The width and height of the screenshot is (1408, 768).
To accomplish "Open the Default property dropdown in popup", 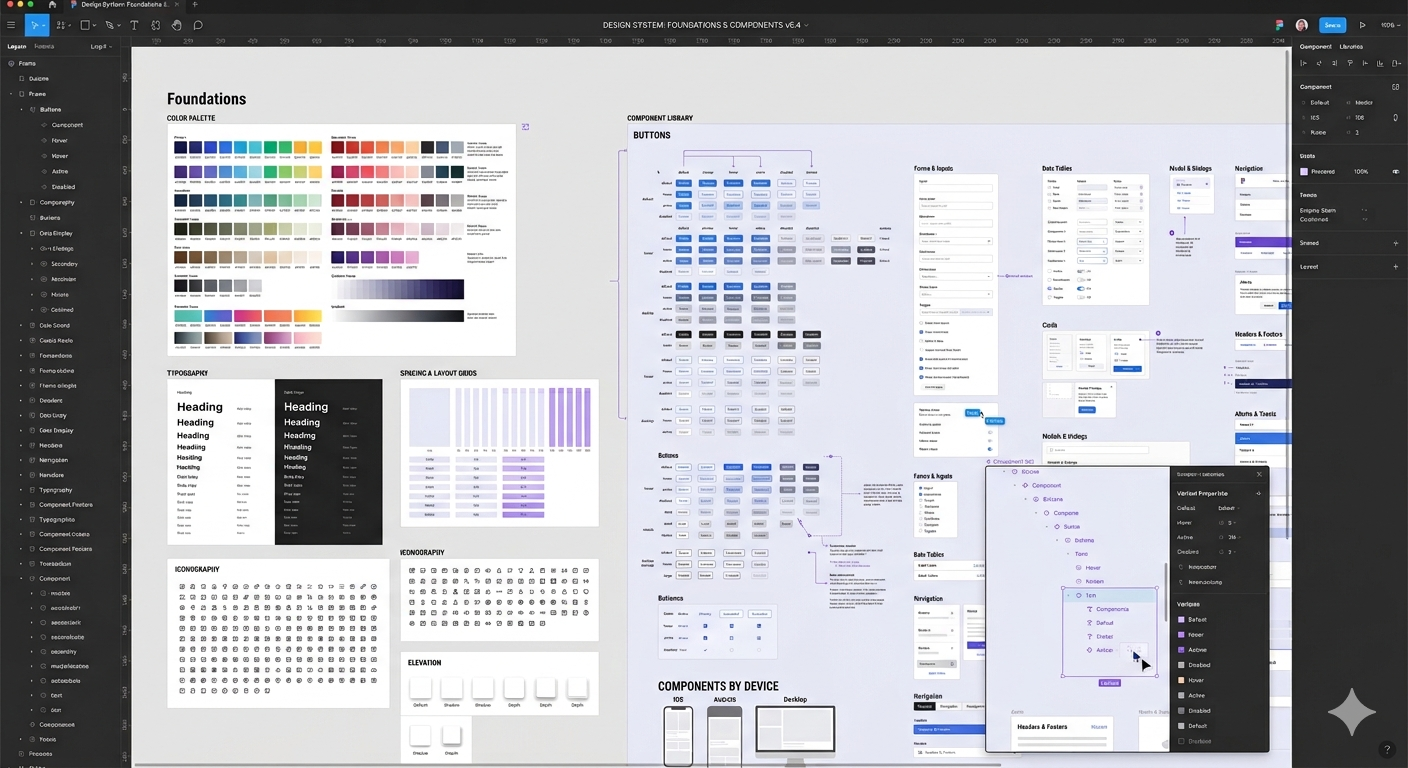I will click(1227, 508).
